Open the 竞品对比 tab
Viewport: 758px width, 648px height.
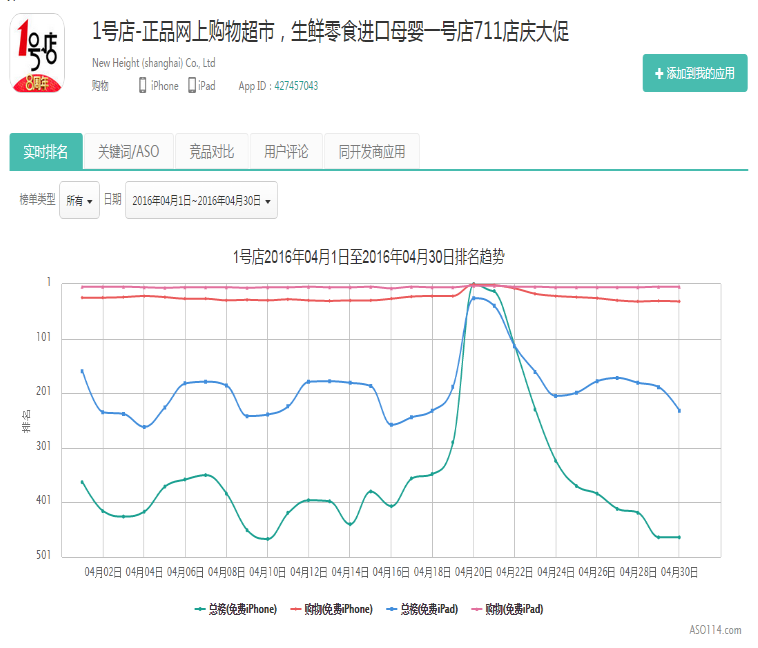(x=212, y=151)
